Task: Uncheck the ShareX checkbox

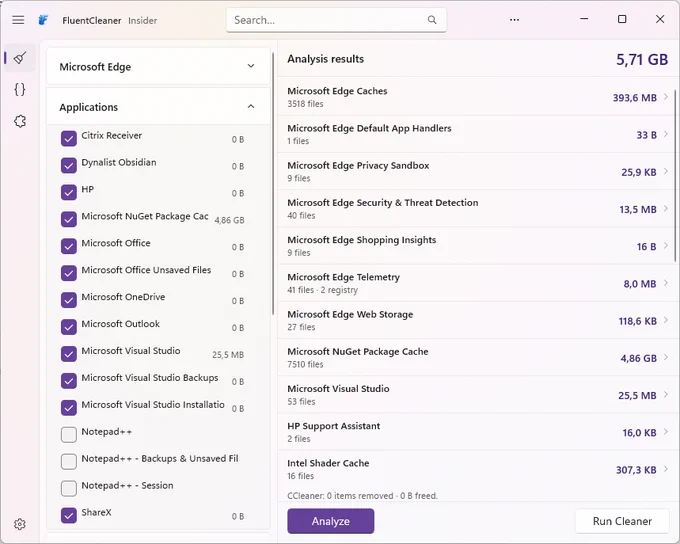Action: (x=69, y=515)
